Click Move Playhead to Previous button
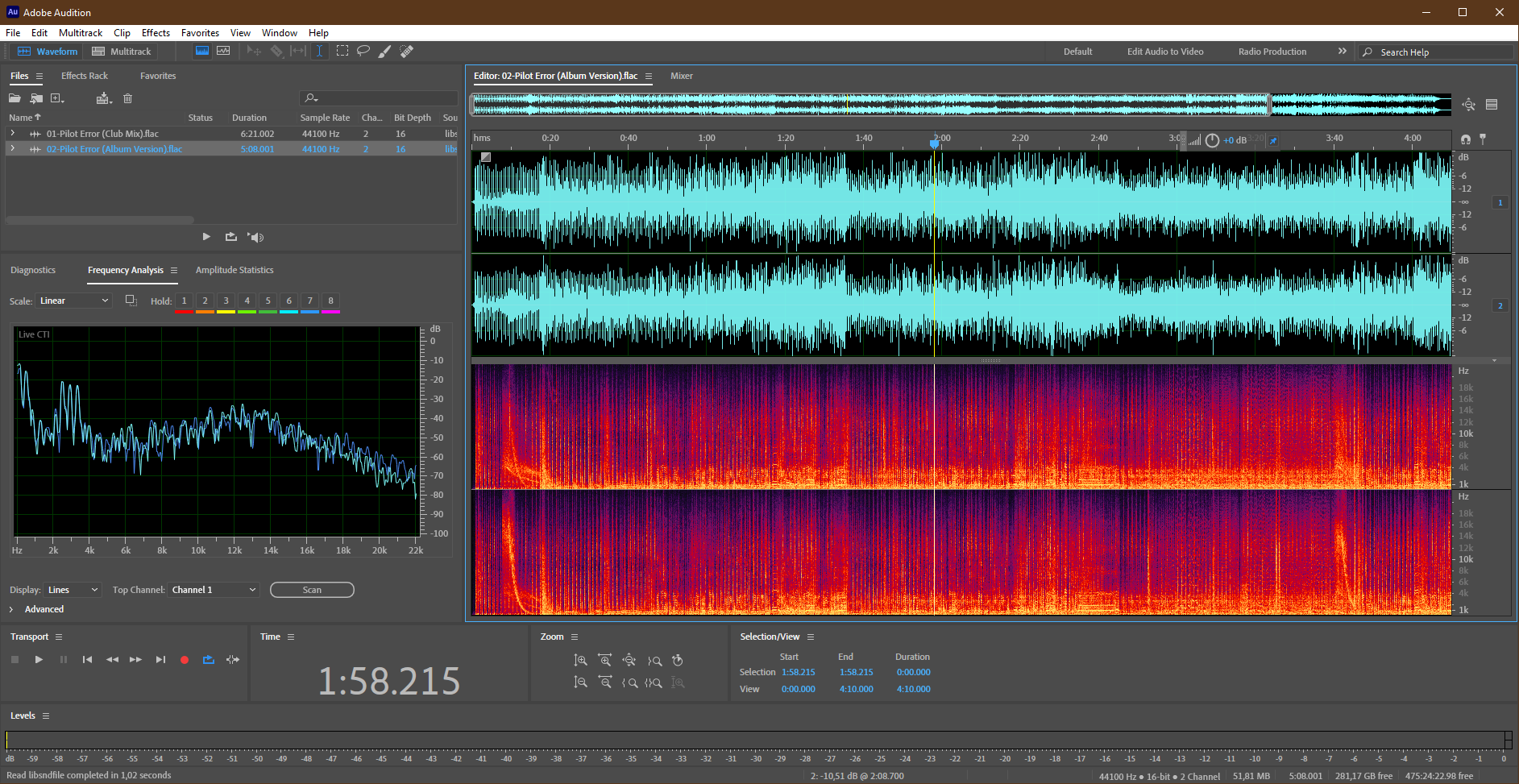The height and width of the screenshot is (784, 1519). 87,659
